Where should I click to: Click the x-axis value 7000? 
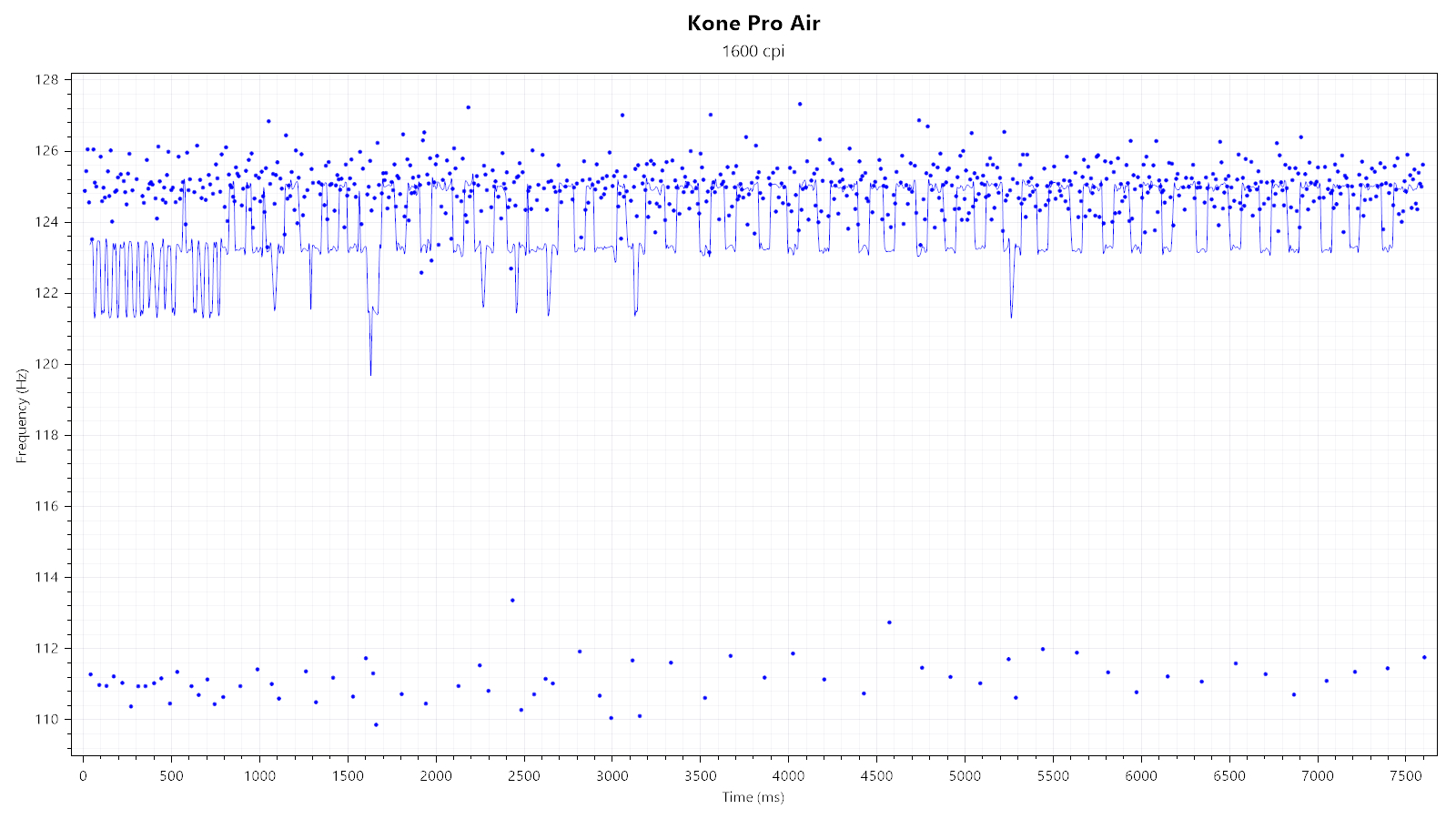[x=1318, y=776]
